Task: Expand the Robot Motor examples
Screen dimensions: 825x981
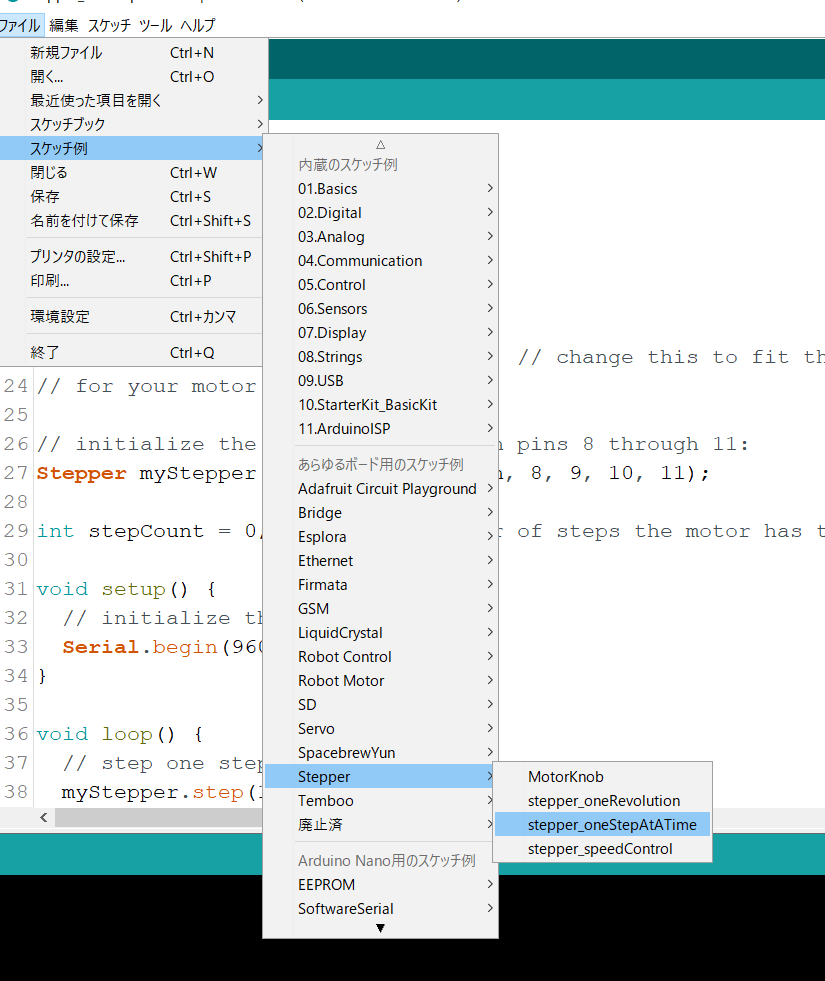Action: click(380, 680)
